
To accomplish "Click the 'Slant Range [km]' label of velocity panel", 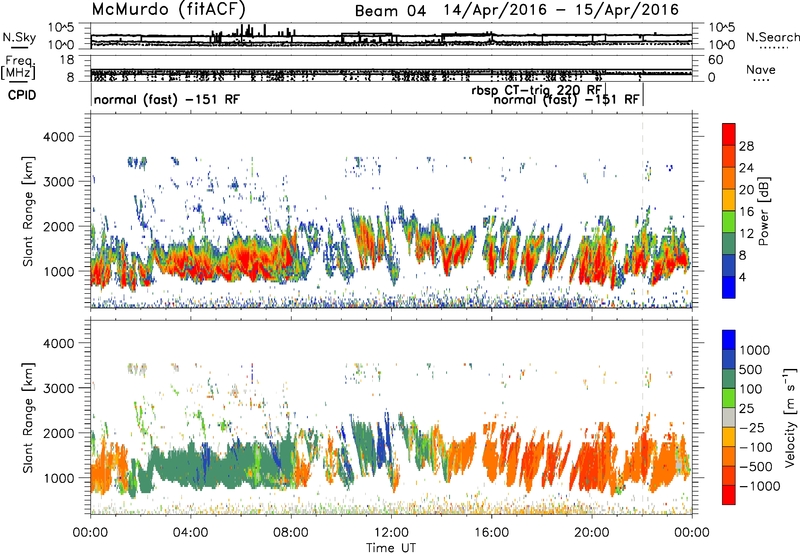I will (28, 417).
